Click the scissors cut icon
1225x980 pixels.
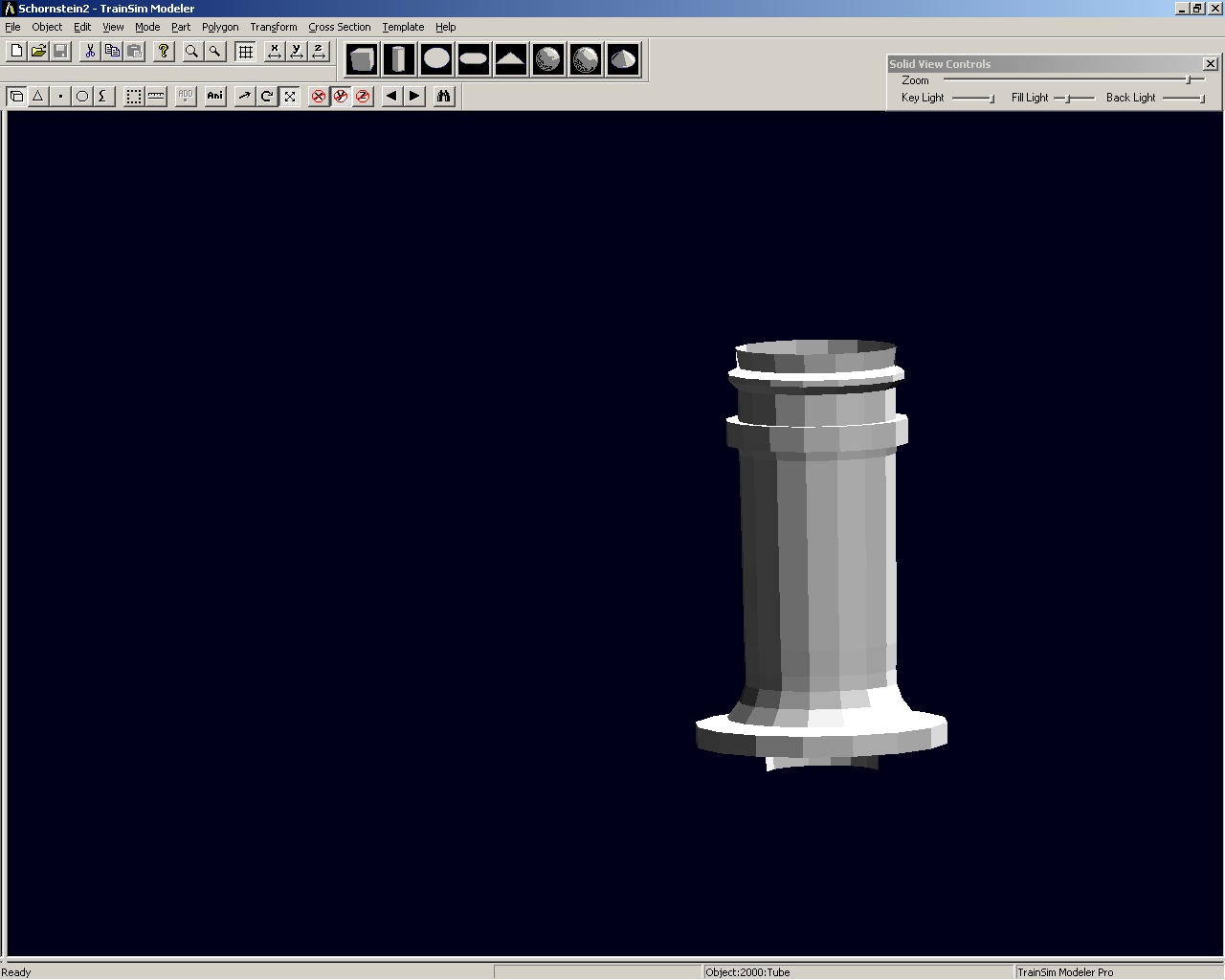coord(90,51)
